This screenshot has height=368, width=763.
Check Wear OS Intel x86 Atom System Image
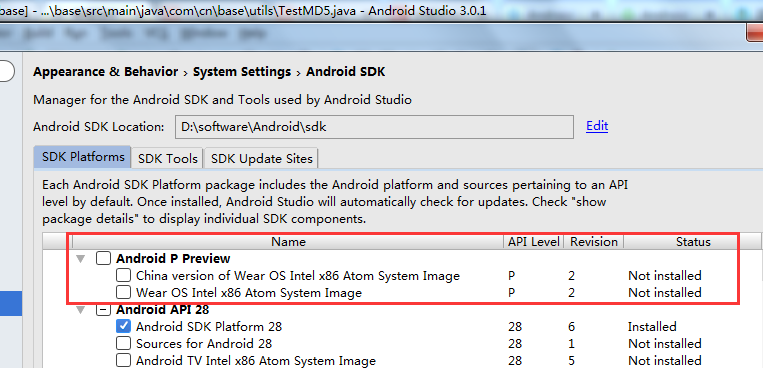[124, 293]
